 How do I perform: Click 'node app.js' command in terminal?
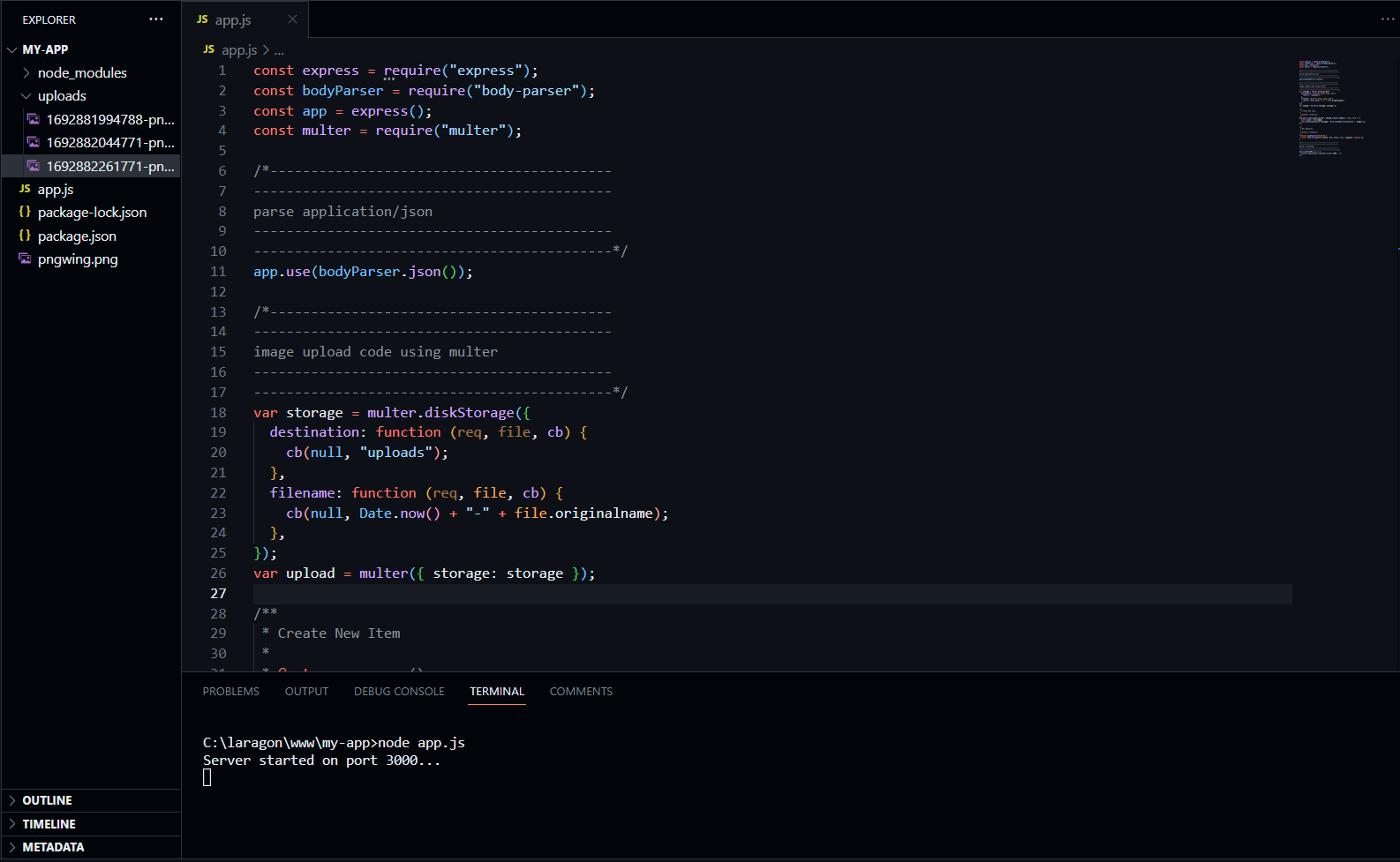[421, 743]
